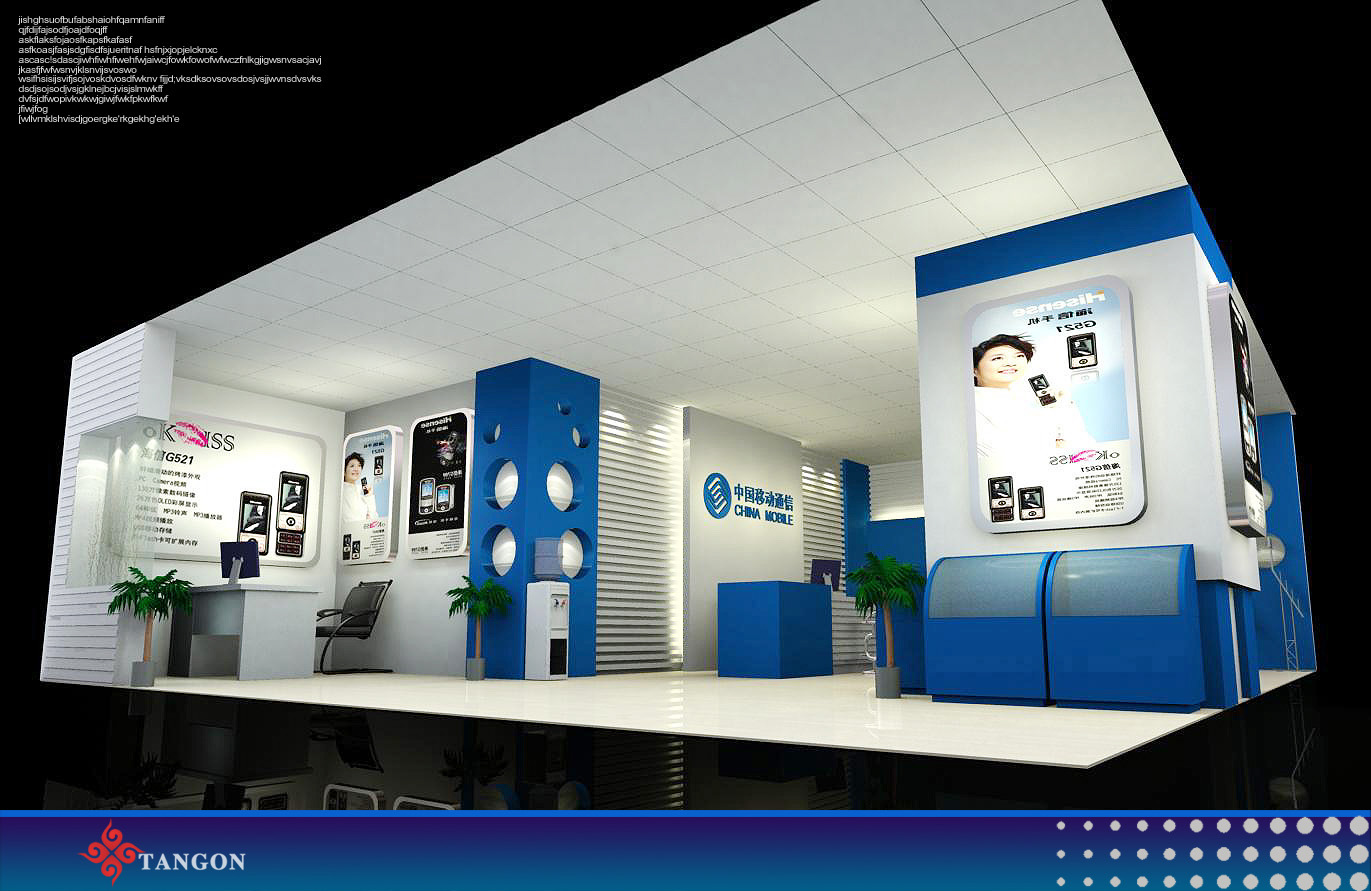Click the black office chair

click(354, 625)
